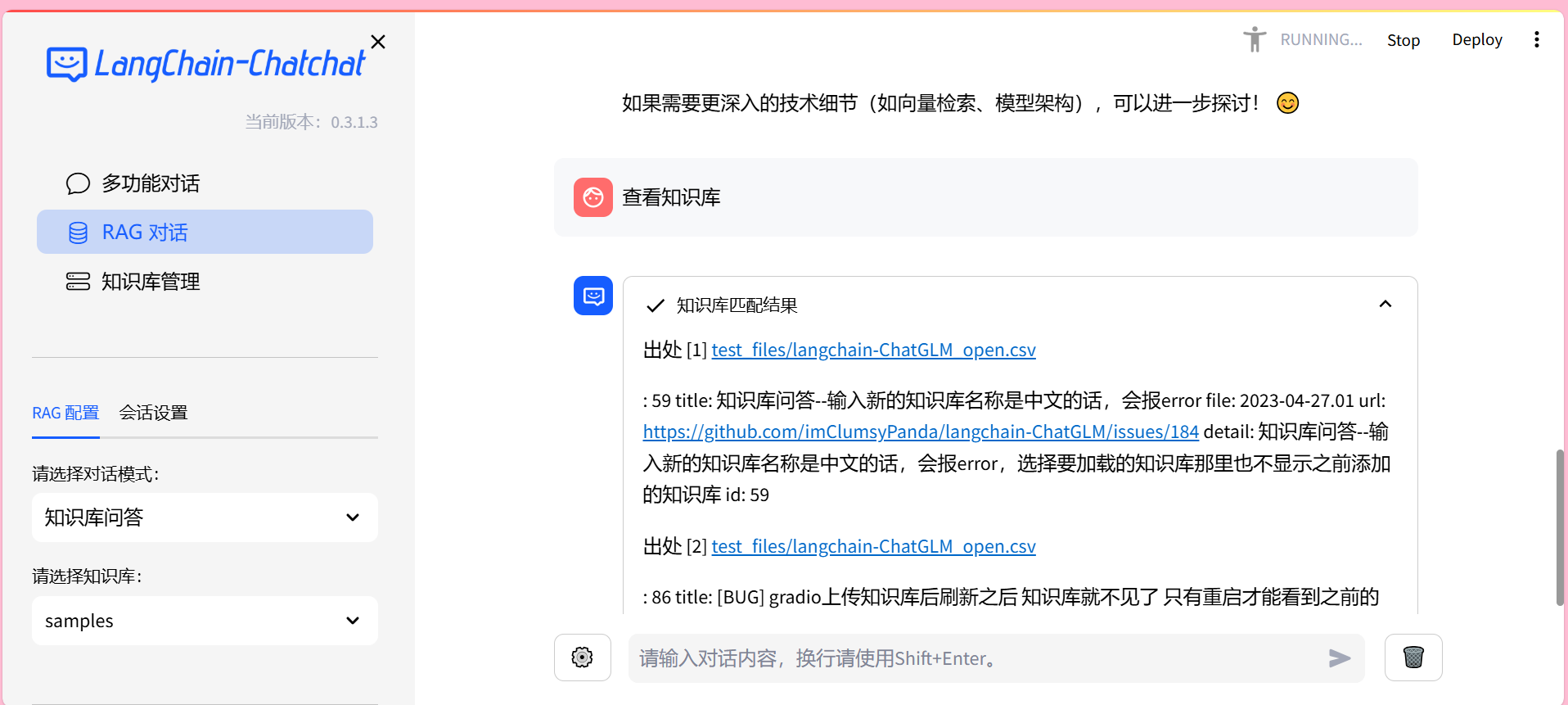
Task: Click the running status figure icon
Action: tap(1255, 39)
